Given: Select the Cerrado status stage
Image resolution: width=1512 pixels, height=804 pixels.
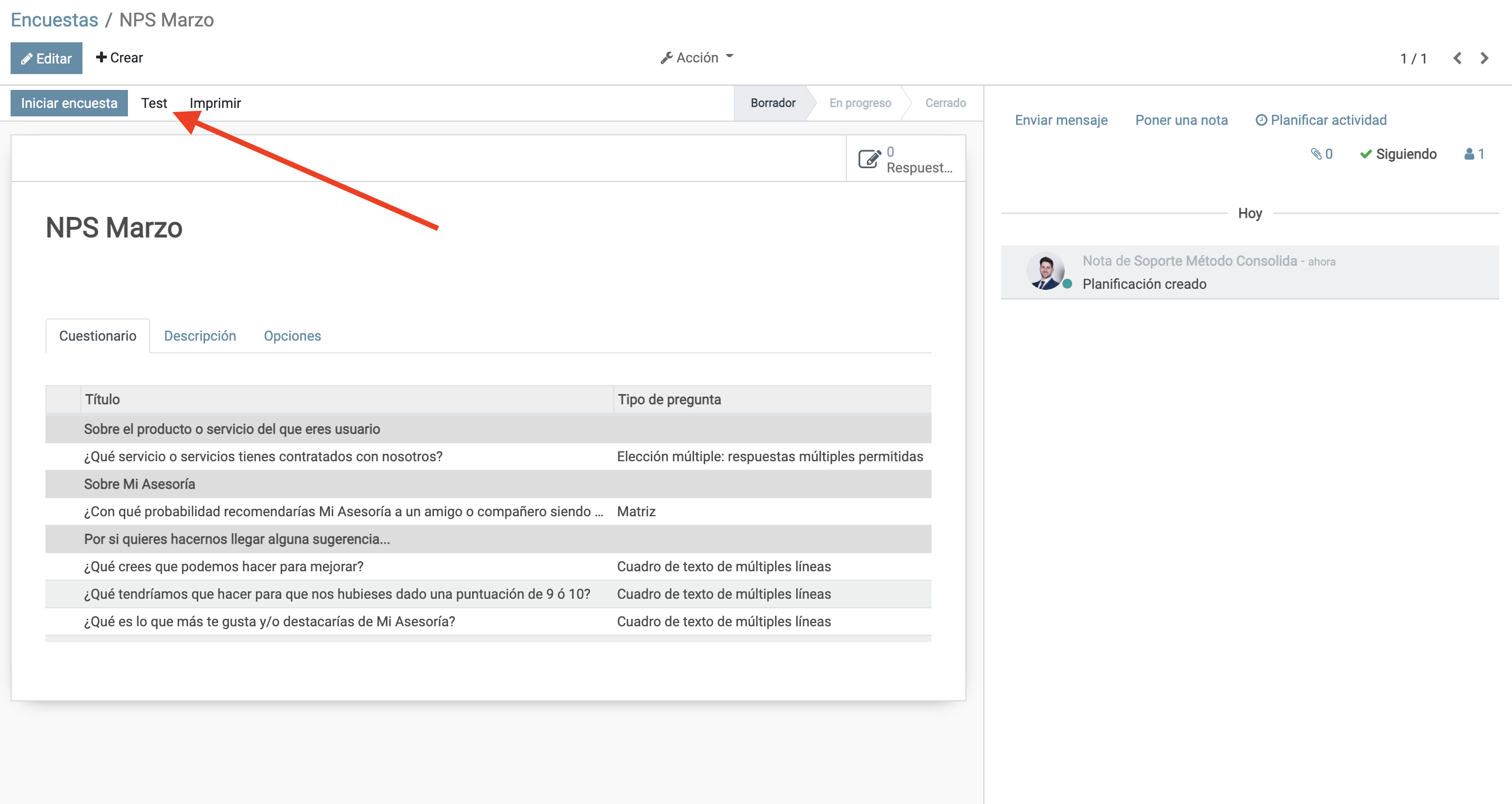Looking at the screenshot, I should 945,103.
